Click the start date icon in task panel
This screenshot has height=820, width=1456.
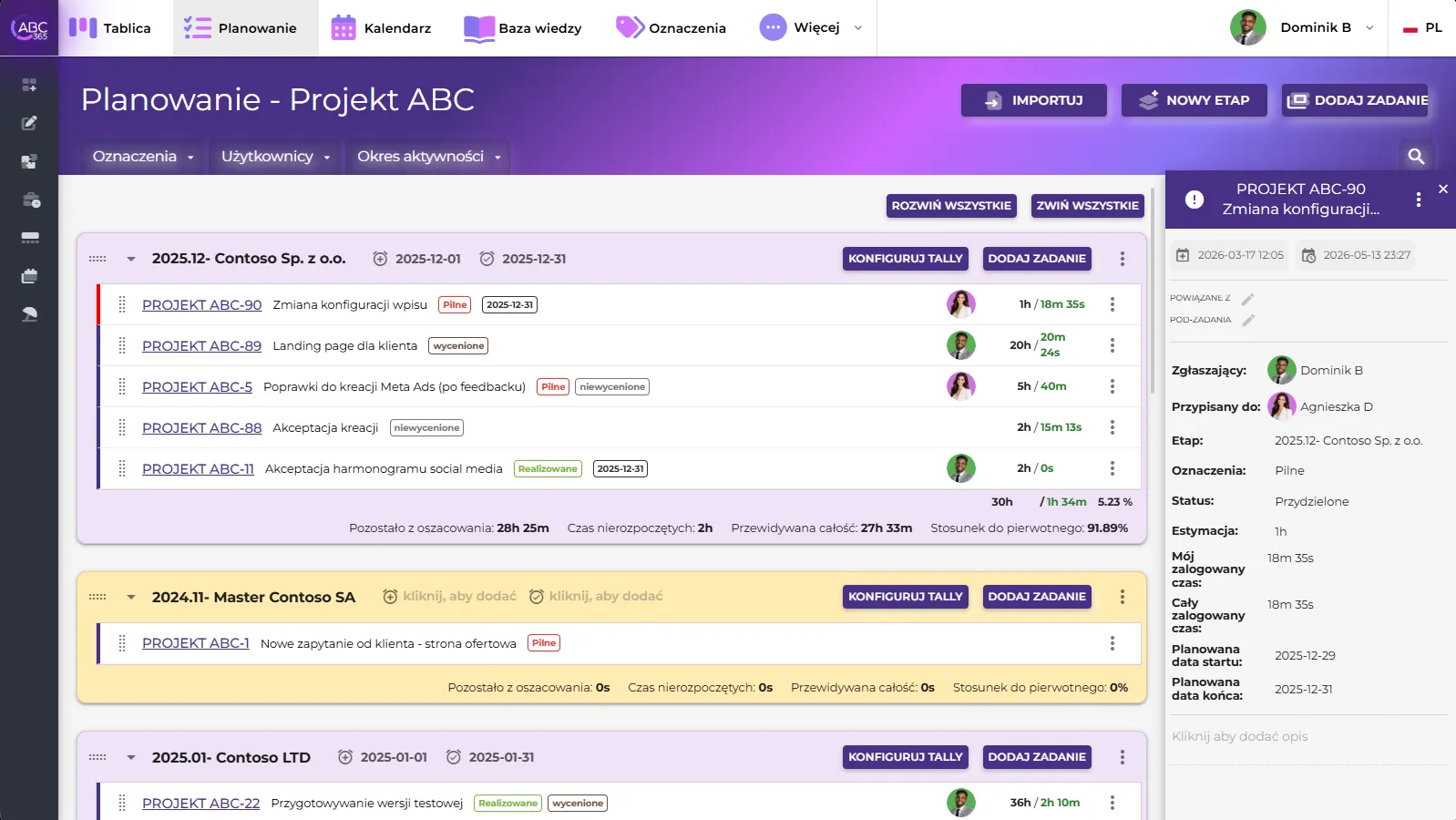(1183, 255)
